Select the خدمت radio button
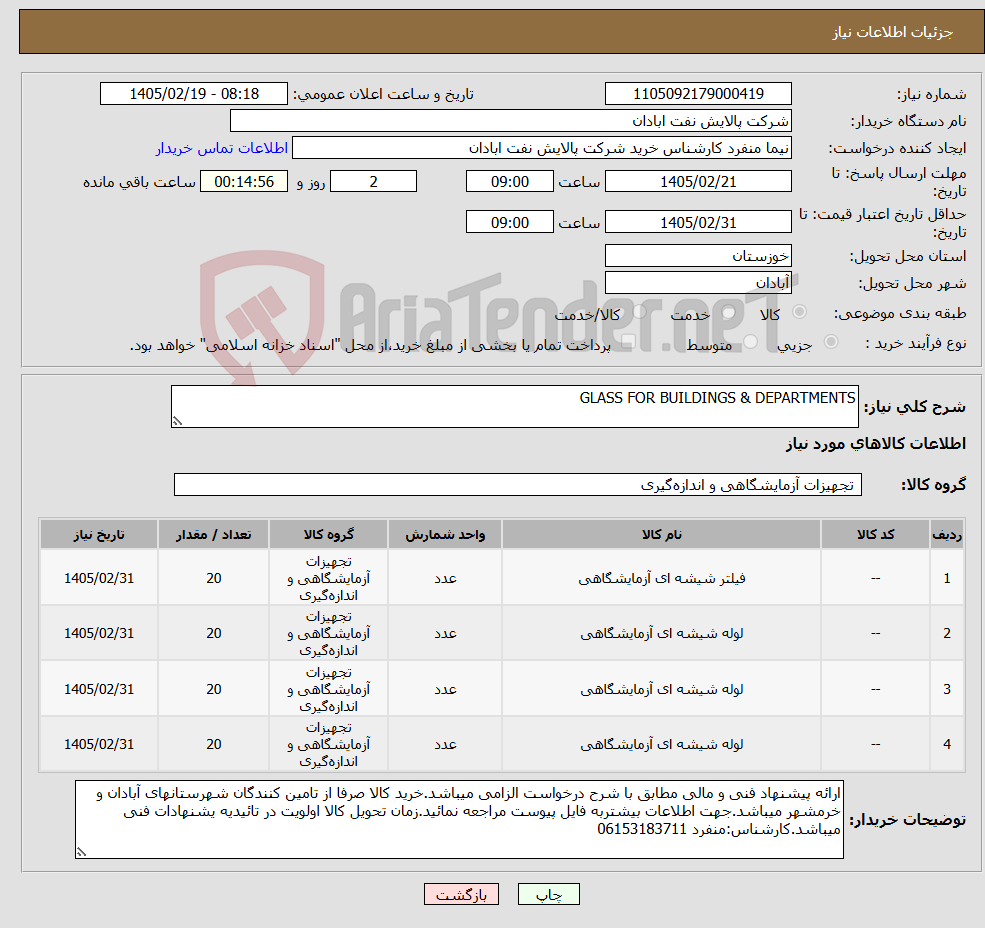985x928 pixels. click(x=729, y=312)
